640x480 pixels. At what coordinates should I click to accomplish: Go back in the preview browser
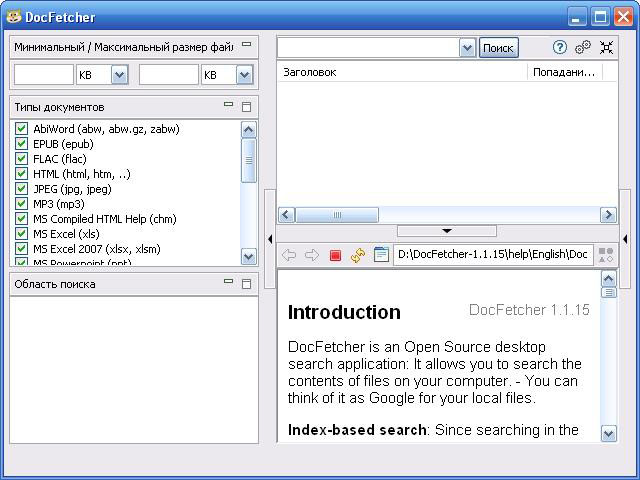pos(289,255)
